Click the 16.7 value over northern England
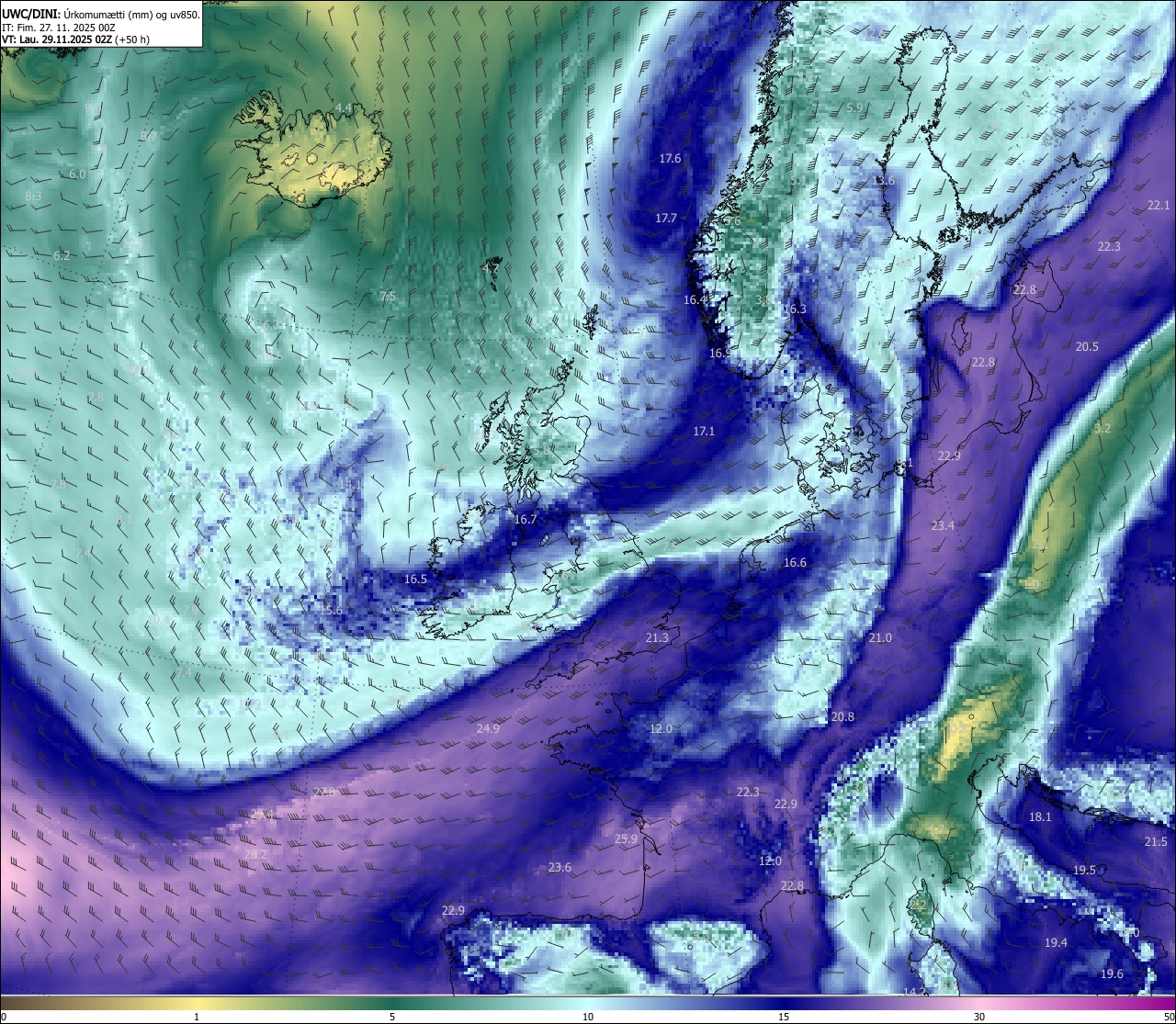The height and width of the screenshot is (1024, 1176). tap(526, 519)
